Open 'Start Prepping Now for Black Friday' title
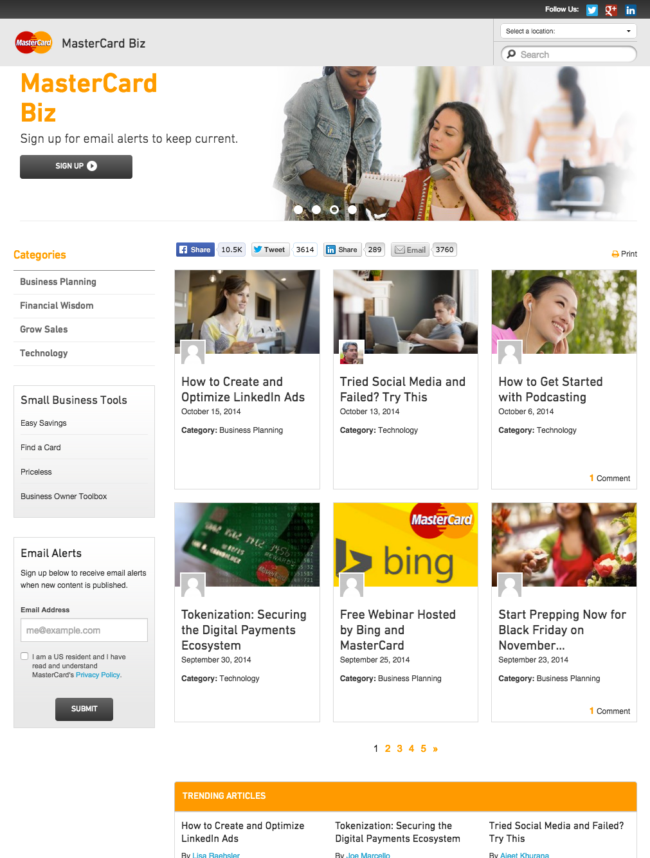650x858 pixels. click(x=562, y=630)
